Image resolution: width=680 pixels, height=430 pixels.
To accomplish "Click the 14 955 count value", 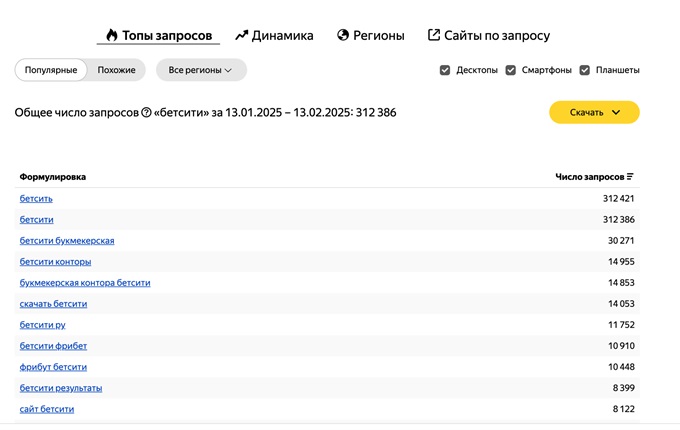I will point(621,262).
